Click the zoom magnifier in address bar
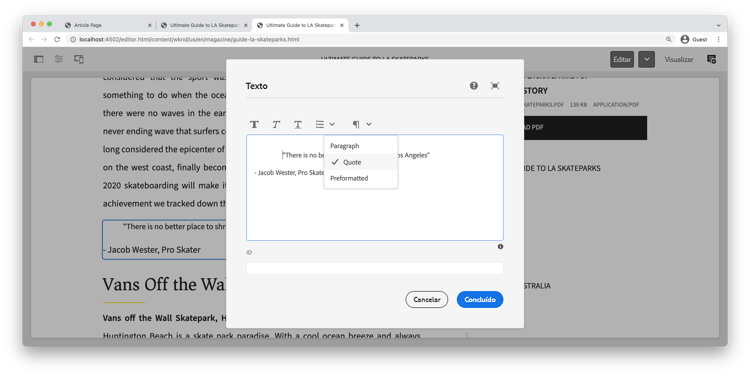 [668, 39]
